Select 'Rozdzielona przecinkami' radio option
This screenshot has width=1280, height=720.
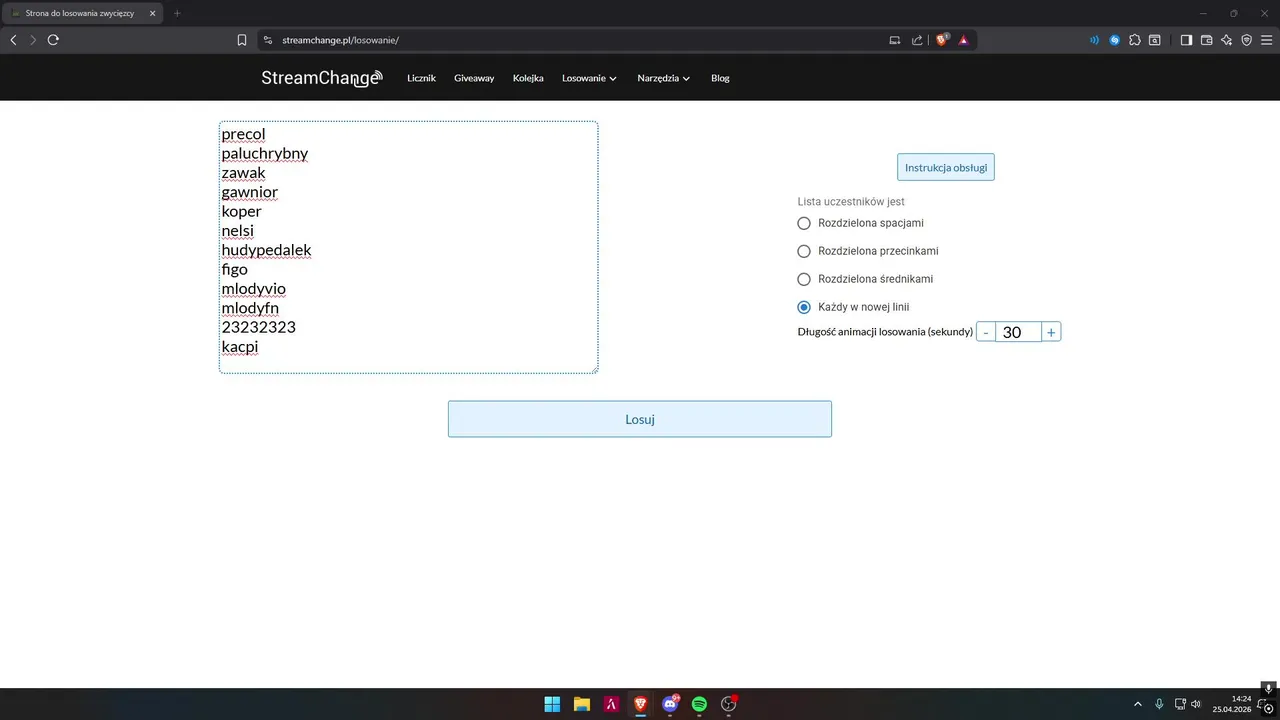click(x=804, y=251)
